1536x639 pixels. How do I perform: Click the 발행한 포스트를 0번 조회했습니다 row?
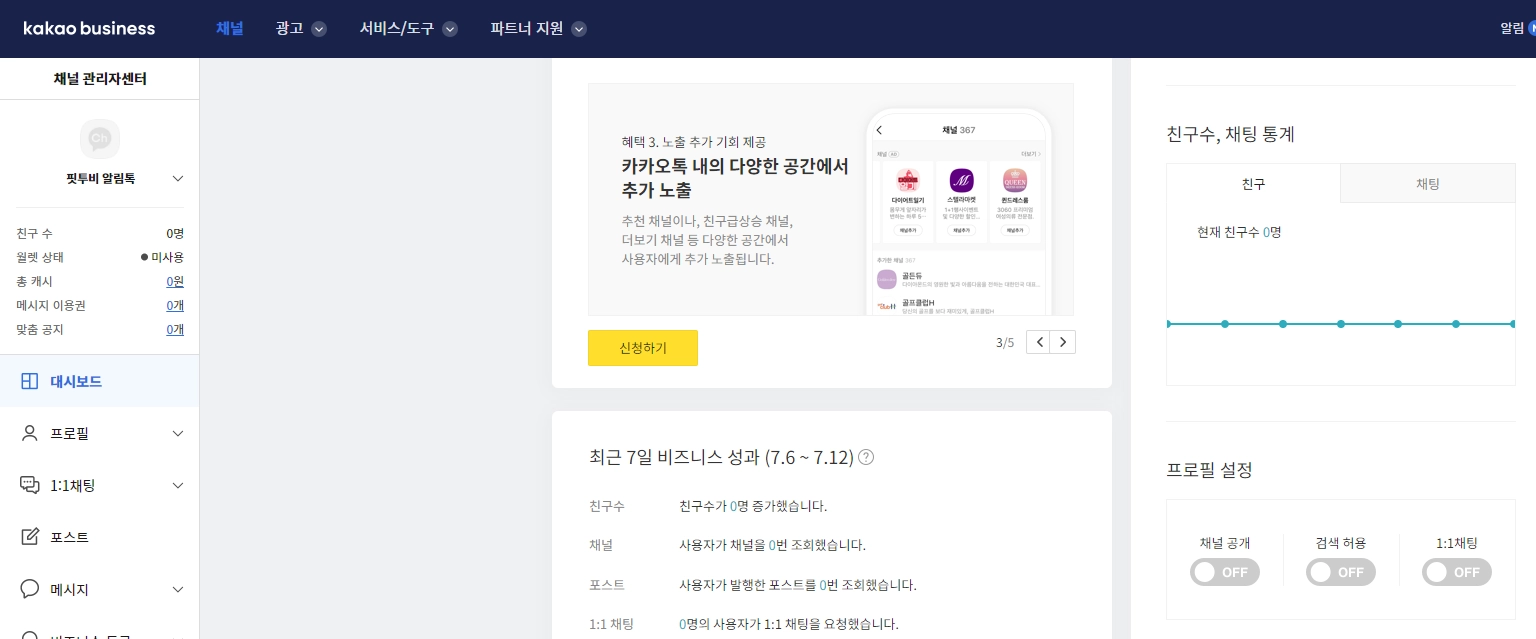pos(797,585)
